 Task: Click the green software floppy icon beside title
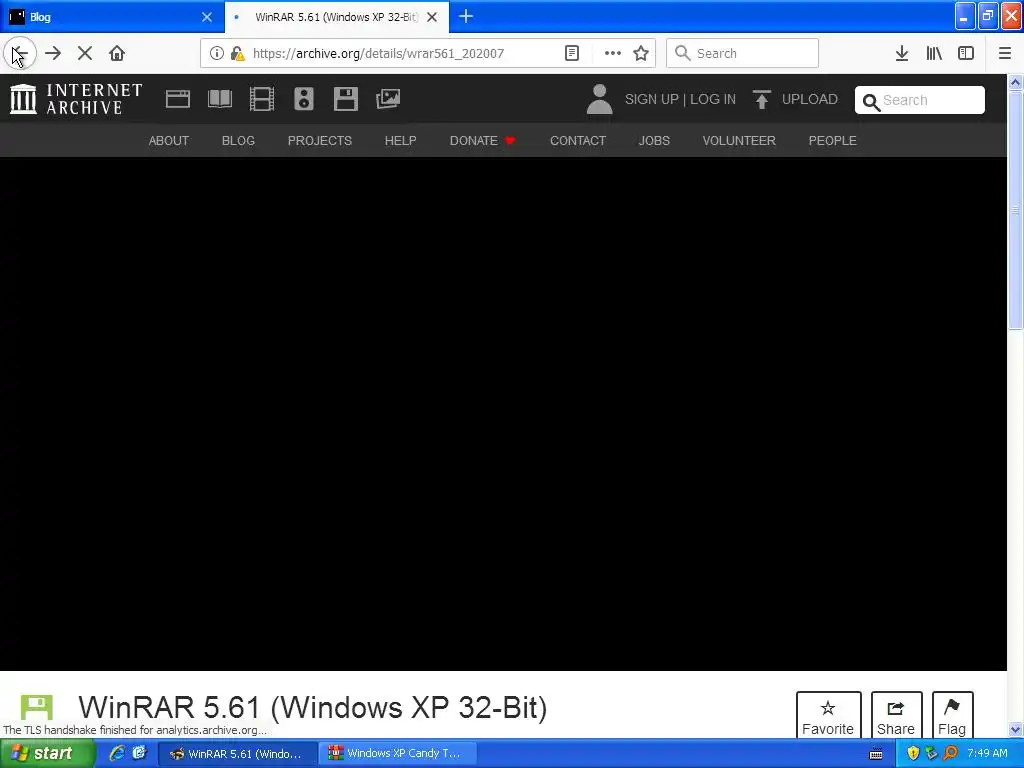[37, 709]
